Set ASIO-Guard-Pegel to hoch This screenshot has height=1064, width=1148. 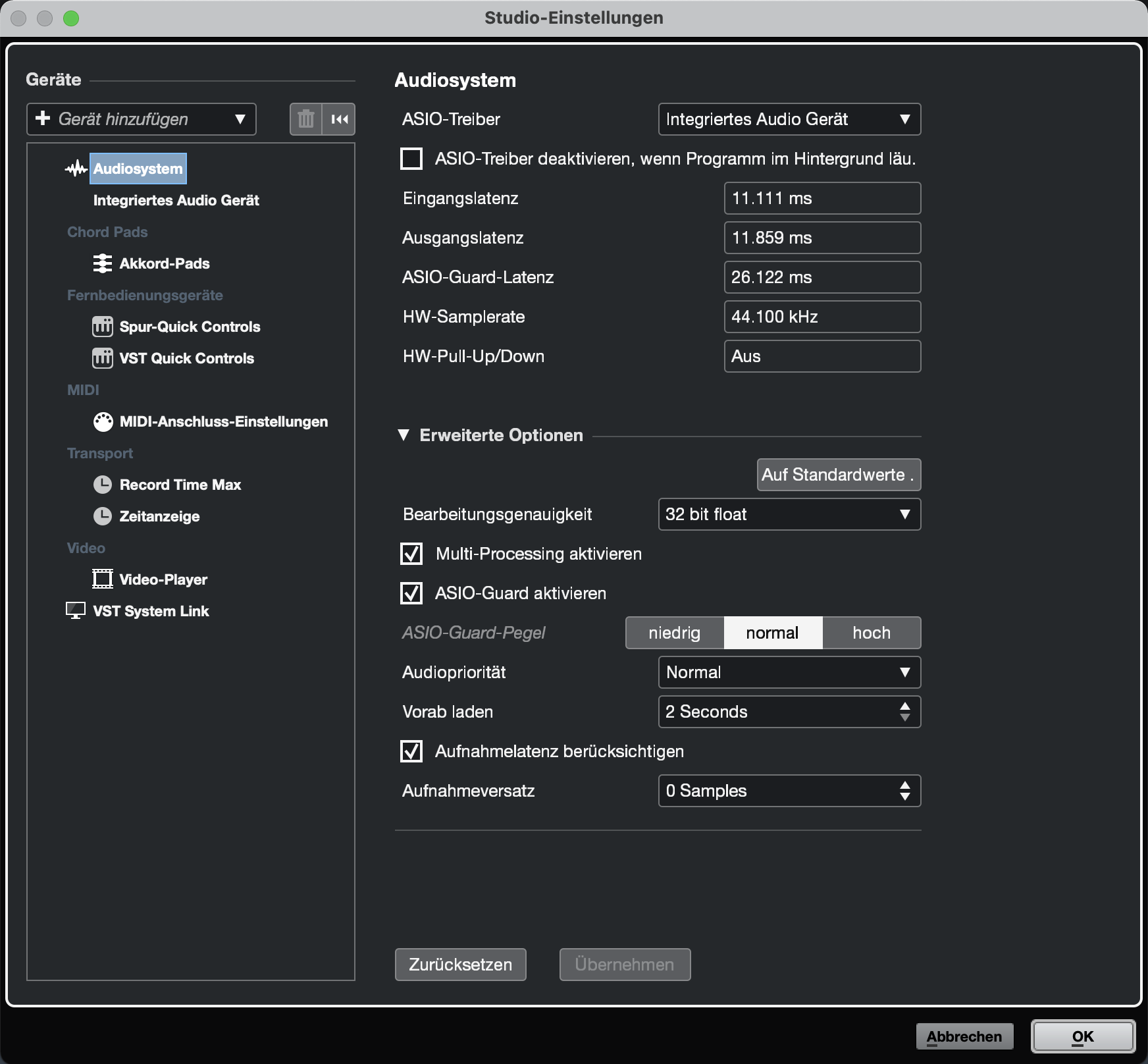click(871, 633)
